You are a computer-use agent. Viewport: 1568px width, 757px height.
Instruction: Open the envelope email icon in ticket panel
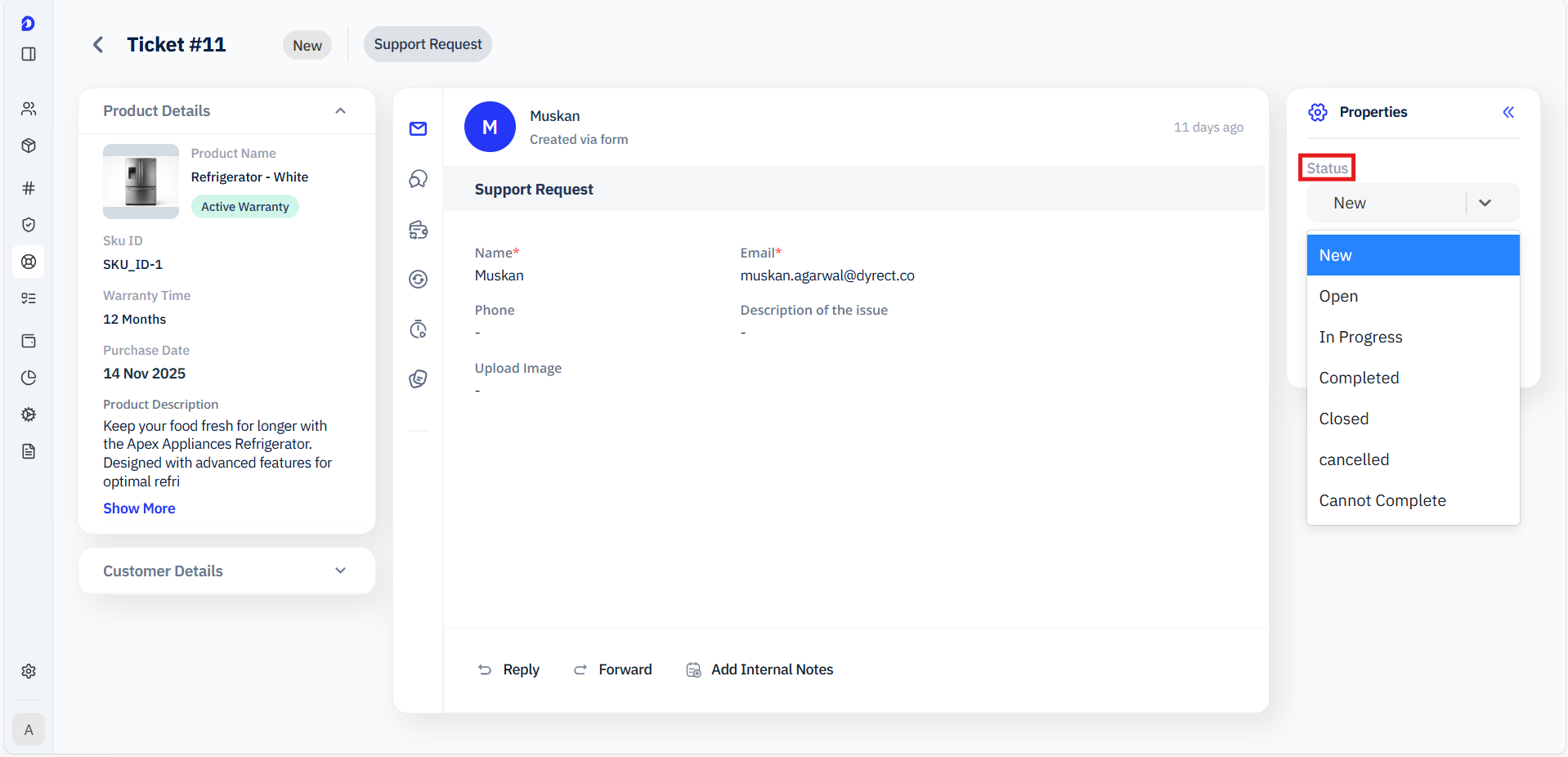coord(419,129)
